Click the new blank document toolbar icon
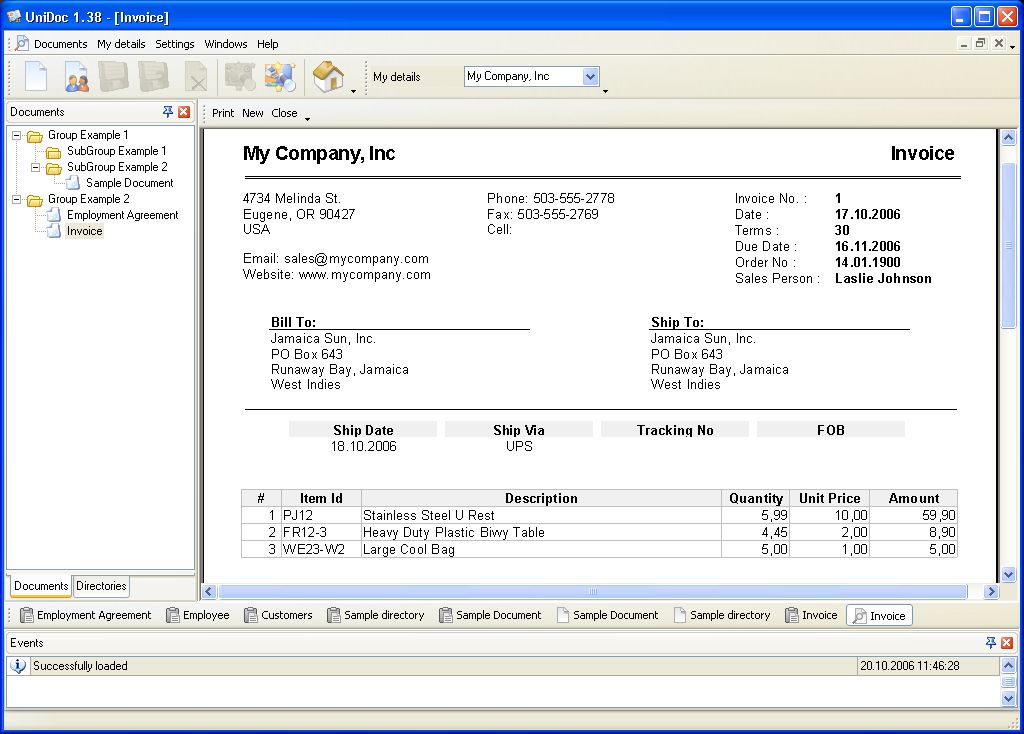 (36, 76)
